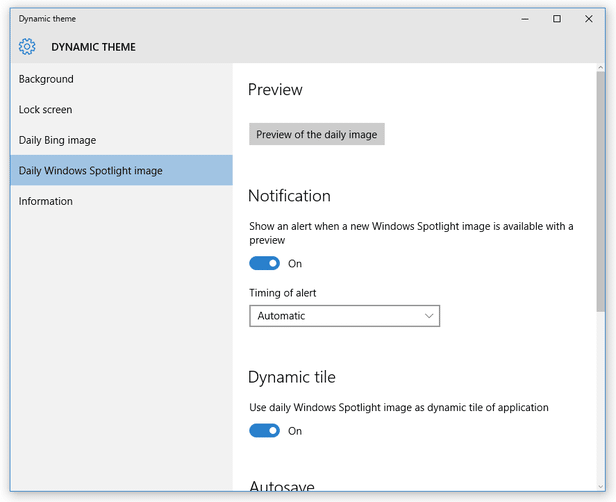This screenshot has height=502, width=616.
Task: Click the Dynamic tile heading
Action: click(x=292, y=377)
